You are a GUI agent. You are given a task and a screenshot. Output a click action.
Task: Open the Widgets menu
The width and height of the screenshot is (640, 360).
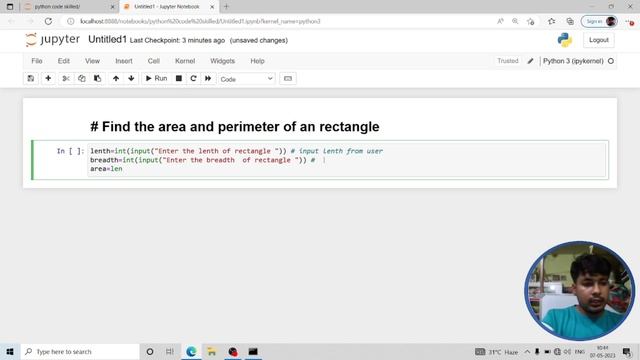(x=222, y=61)
